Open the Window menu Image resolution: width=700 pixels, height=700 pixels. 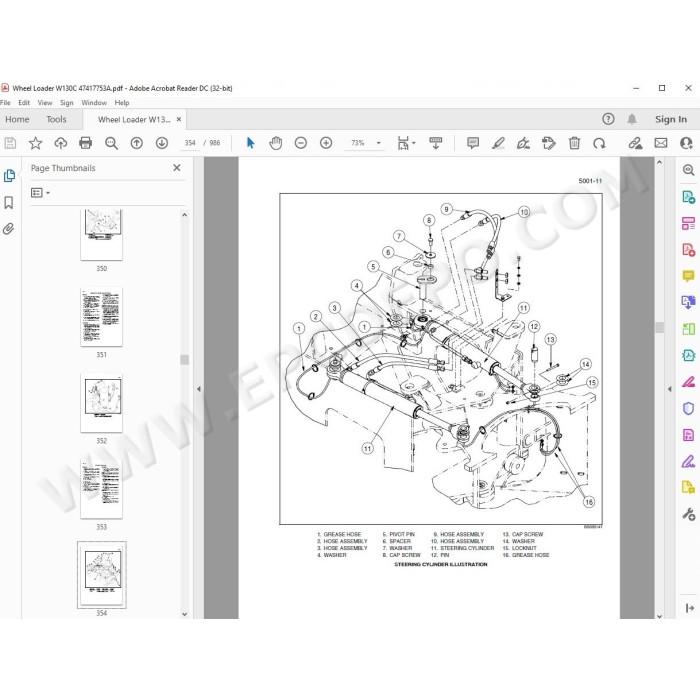tap(94, 103)
